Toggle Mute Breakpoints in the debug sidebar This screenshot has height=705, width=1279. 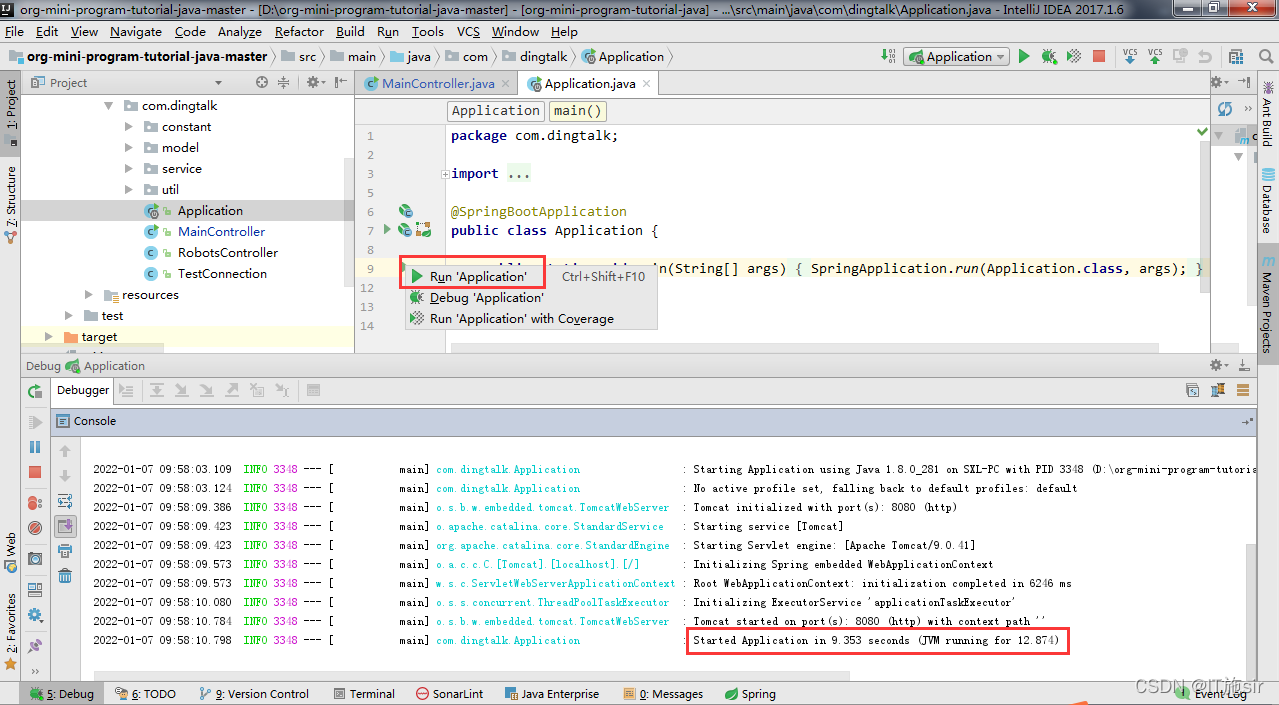(35, 528)
